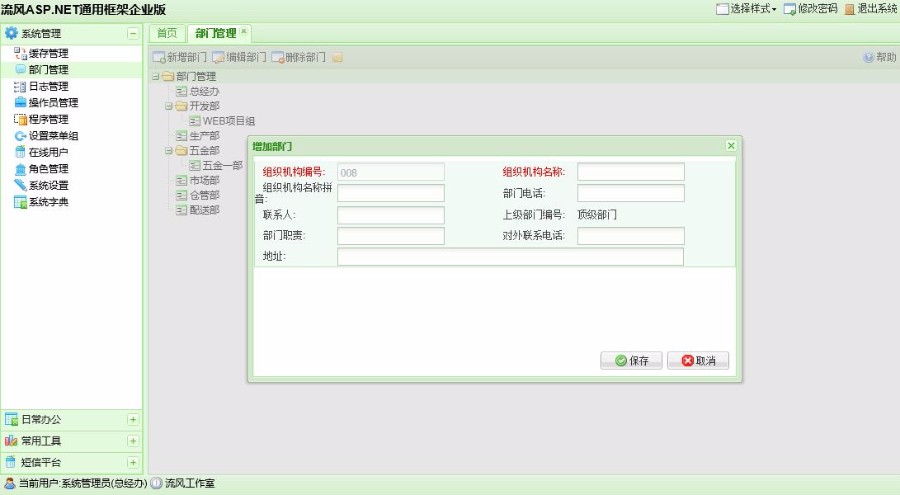Click the 短信平台 panel icon
This screenshot has height=495, width=900.
(11, 462)
